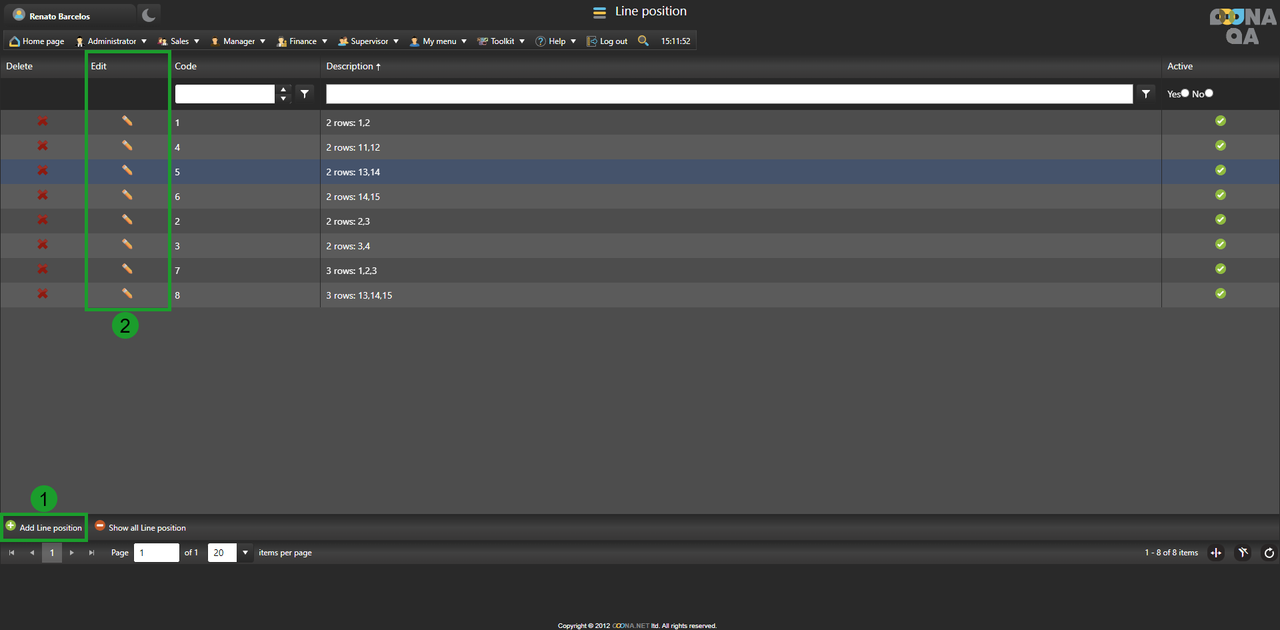1280x630 pixels.
Task: Expand the Finance menu
Action: (302, 41)
